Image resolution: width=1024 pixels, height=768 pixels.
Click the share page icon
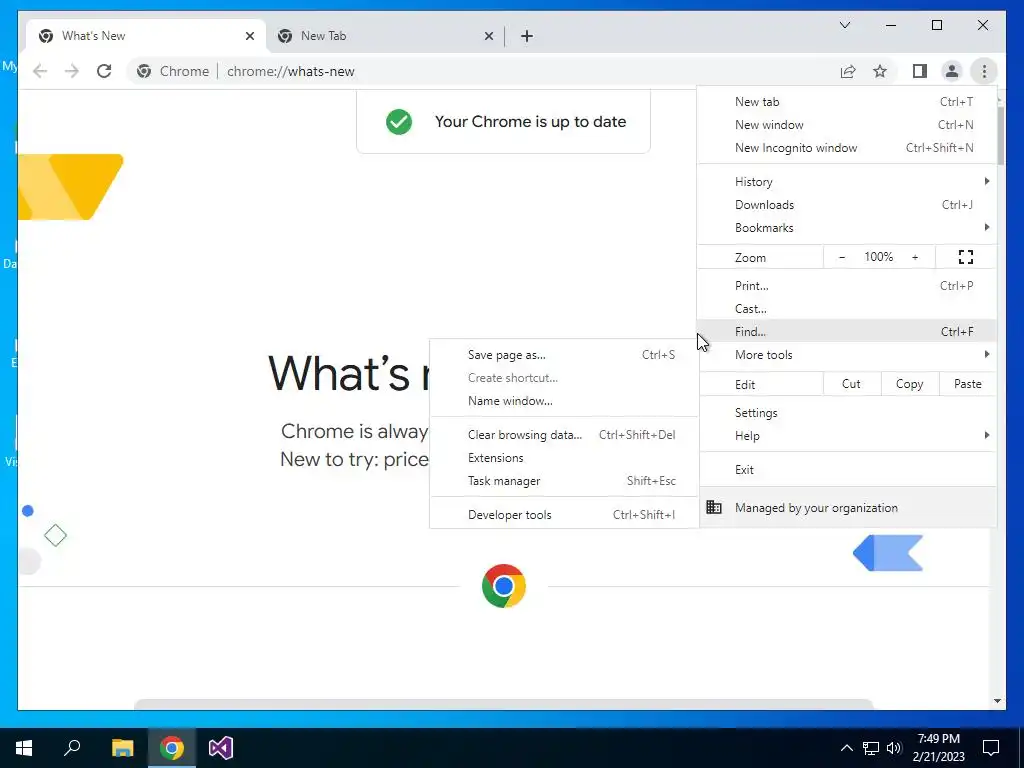[x=848, y=71]
